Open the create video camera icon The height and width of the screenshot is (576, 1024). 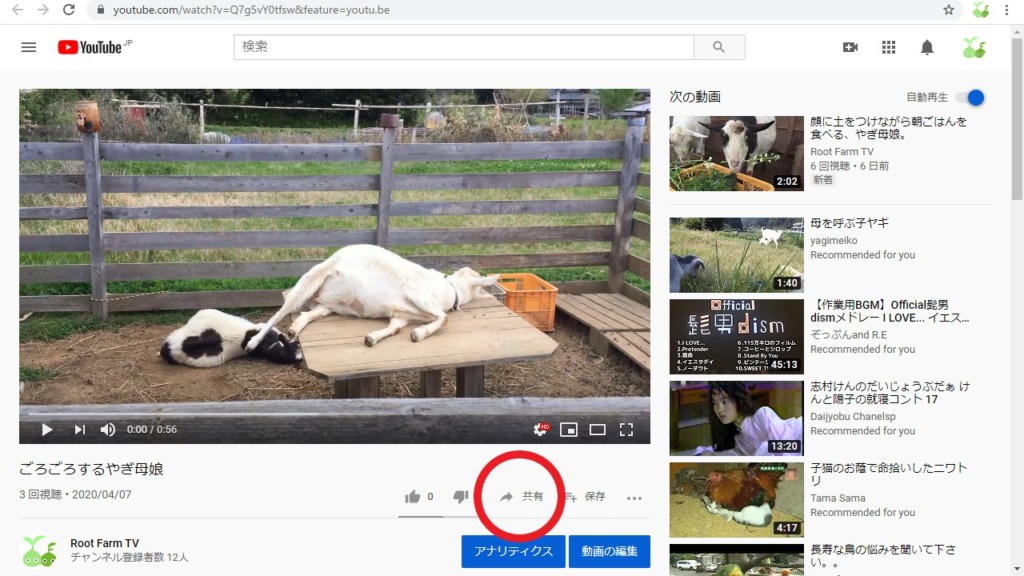(850, 47)
